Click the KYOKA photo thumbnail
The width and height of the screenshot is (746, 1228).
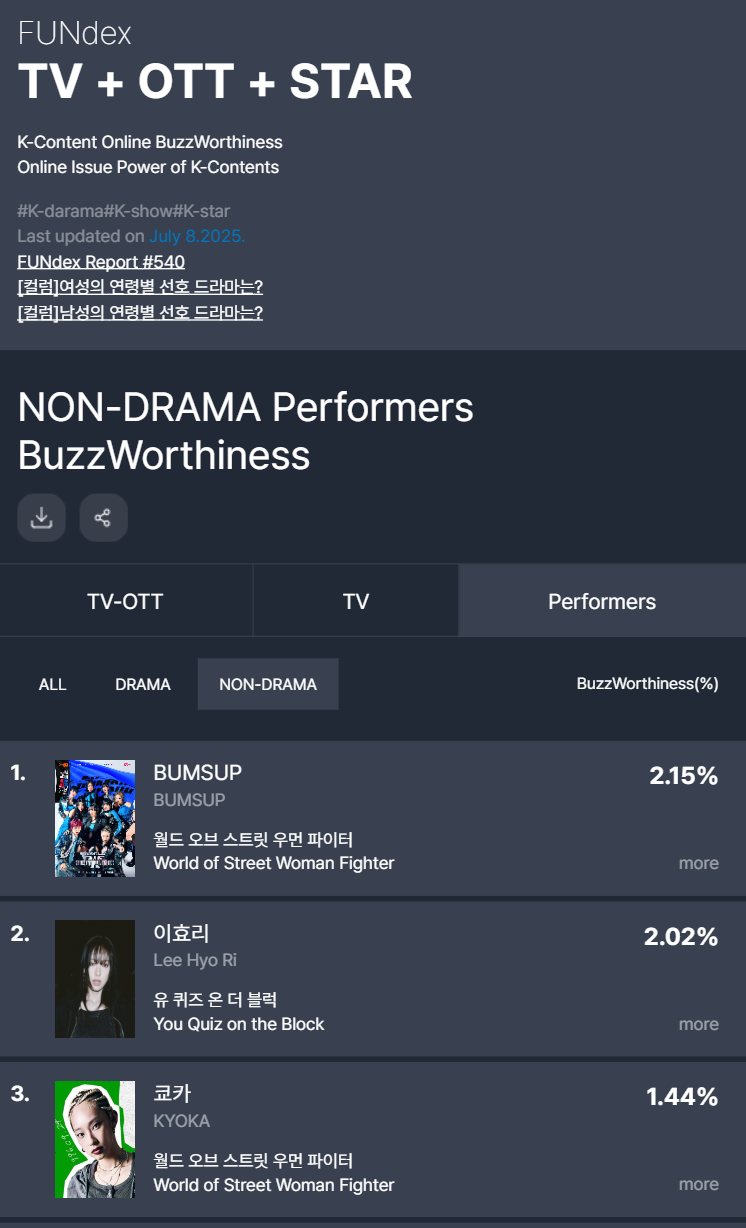pyautogui.click(x=95, y=1139)
